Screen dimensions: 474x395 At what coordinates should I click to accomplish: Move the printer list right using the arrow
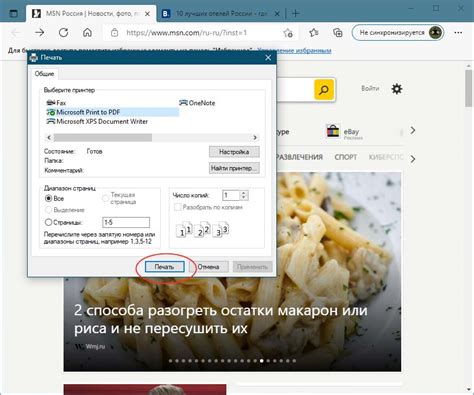coord(255,137)
